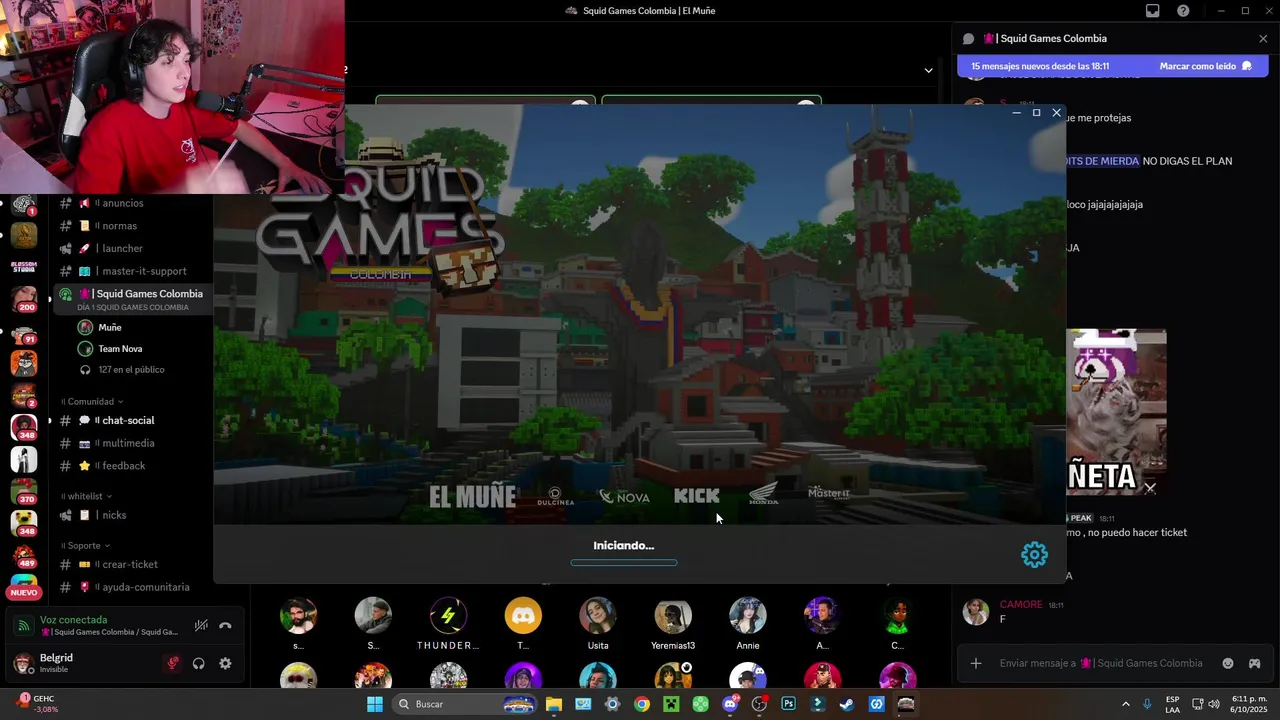Show hidden system tray icons
The image size is (1280, 720).
point(1125,704)
